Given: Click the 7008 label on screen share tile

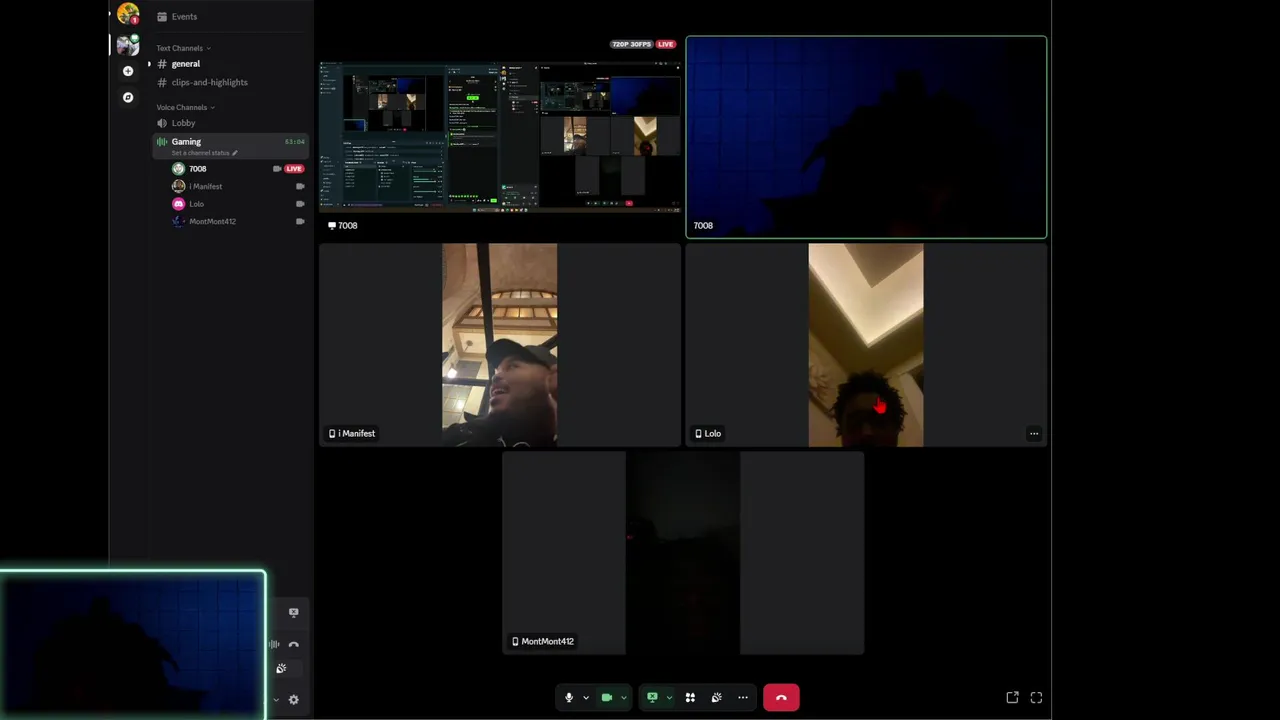Looking at the screenshot, I should pyautogui.click(x=343, y=226).
